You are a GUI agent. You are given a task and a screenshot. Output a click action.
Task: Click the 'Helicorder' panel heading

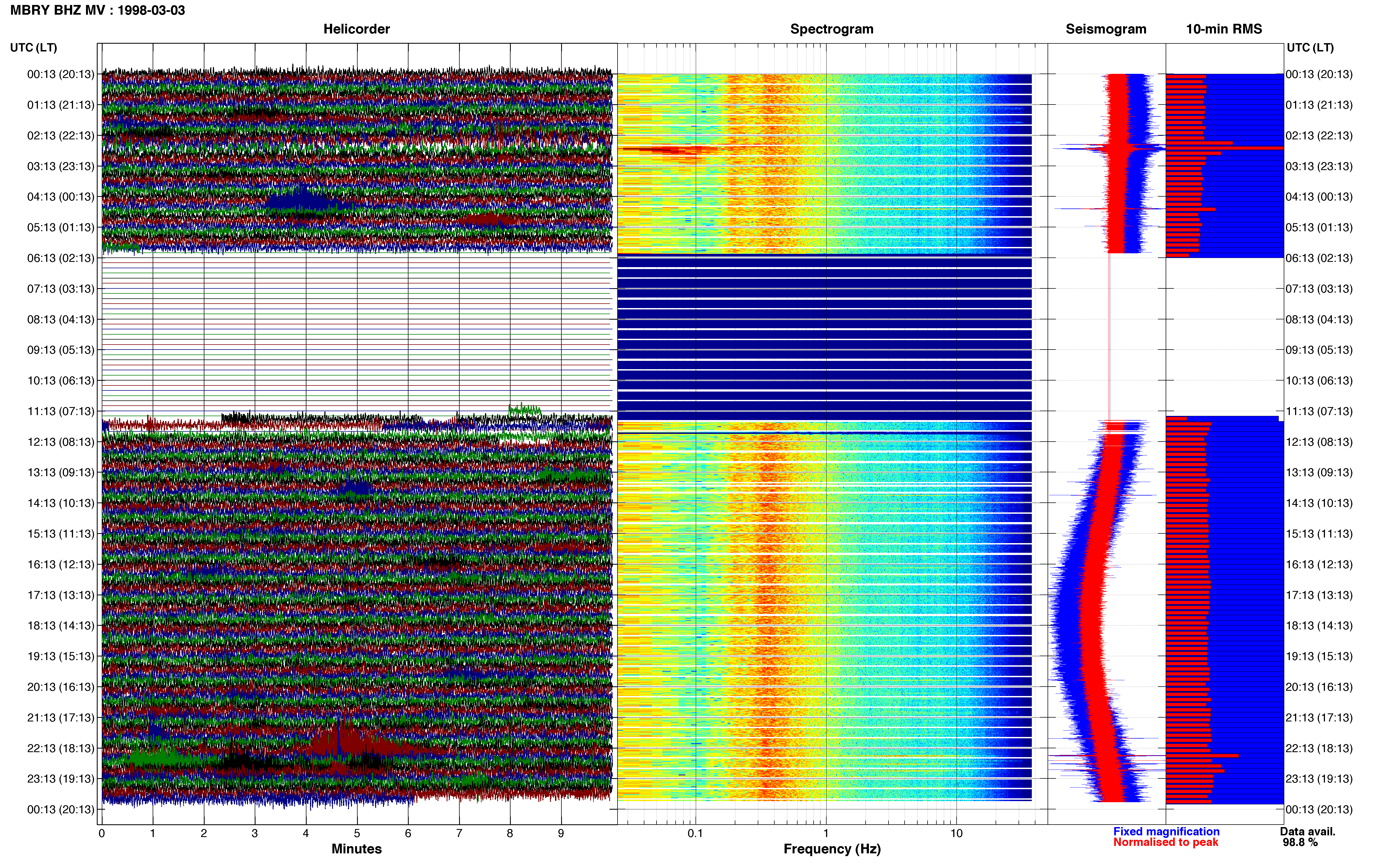point(356,29)
